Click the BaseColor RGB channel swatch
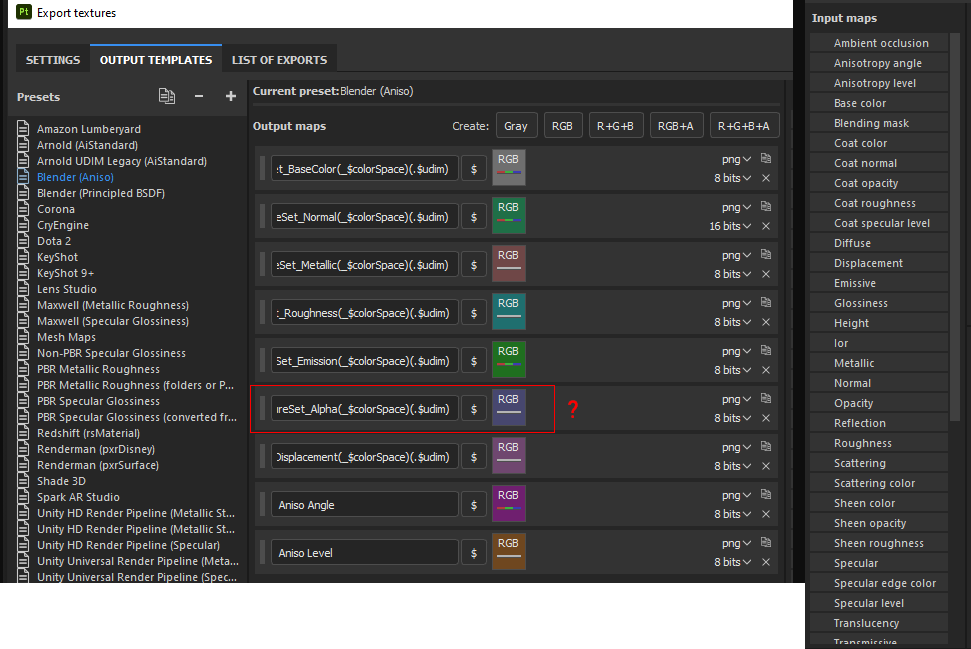971x649 pixels. (x=508, y=167)
